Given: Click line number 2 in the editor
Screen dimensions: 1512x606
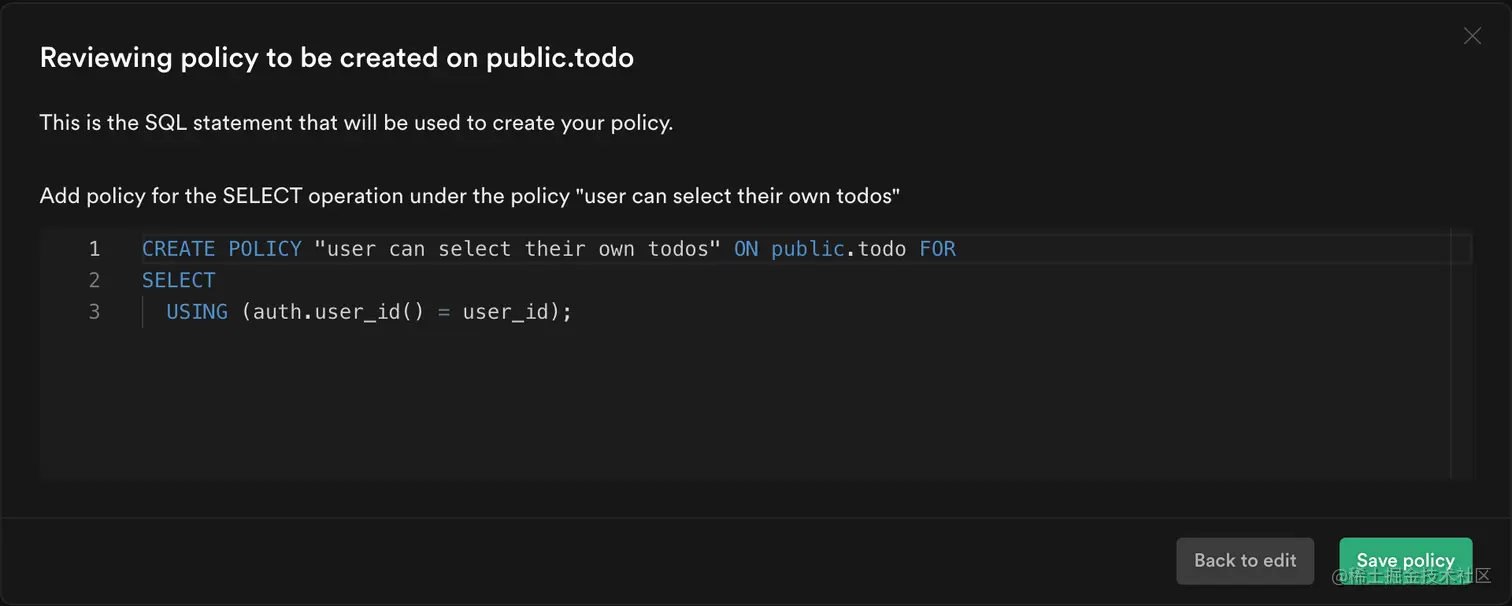Looking at the screenshot, I should 95,280.
